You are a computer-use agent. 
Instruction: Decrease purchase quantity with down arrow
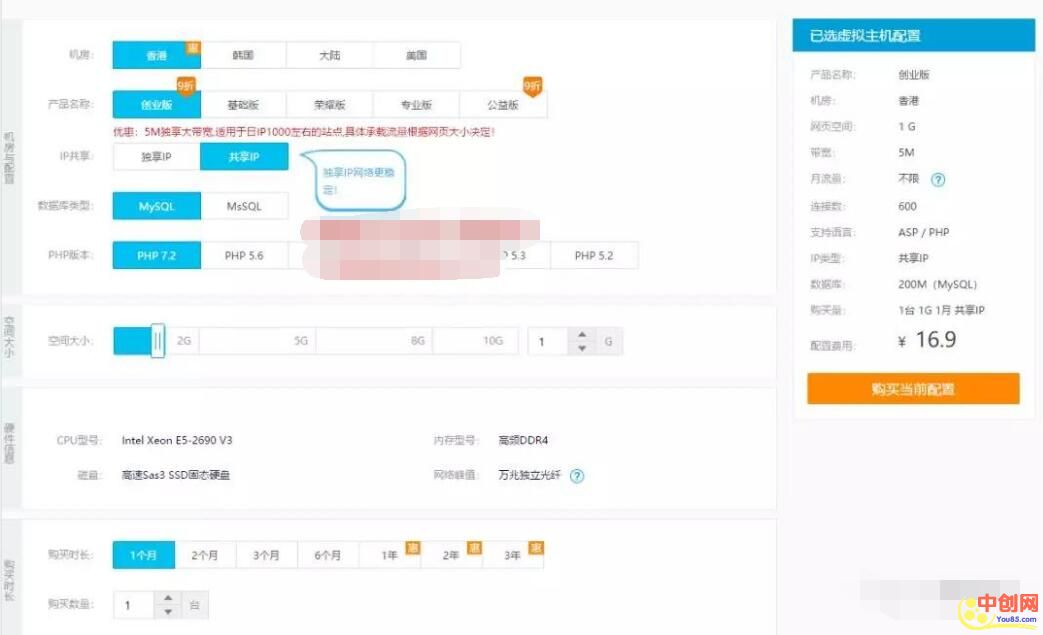point(168,612)
